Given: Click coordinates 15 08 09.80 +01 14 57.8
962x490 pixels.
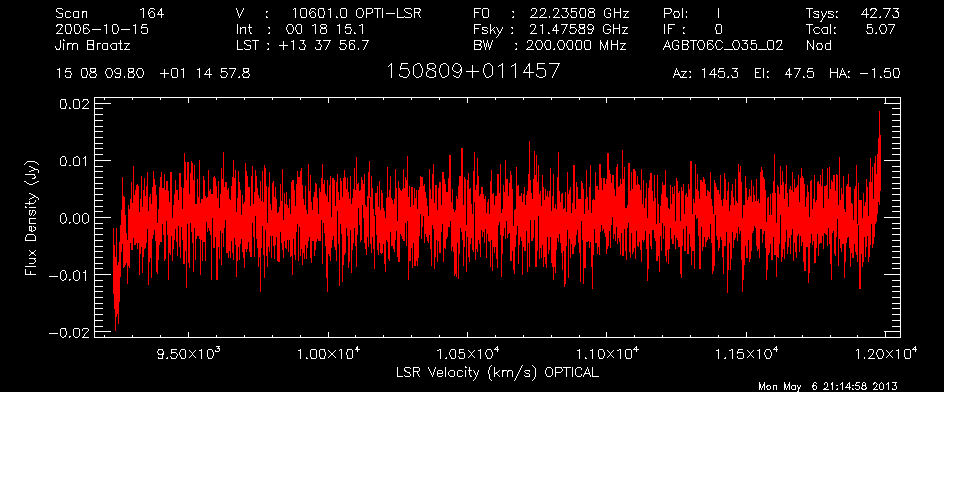Looking at the screenshot, I should (153, 74).
